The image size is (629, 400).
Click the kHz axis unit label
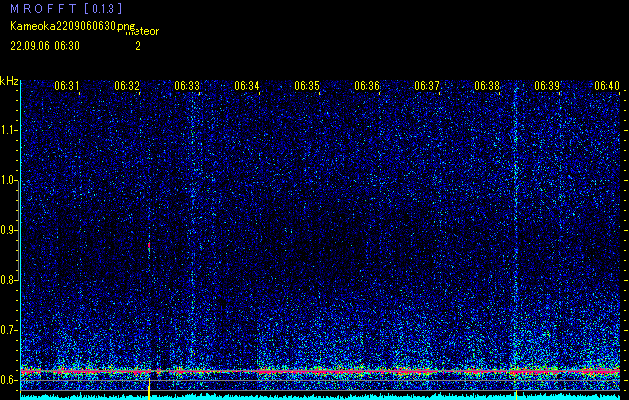coord(9,81)
